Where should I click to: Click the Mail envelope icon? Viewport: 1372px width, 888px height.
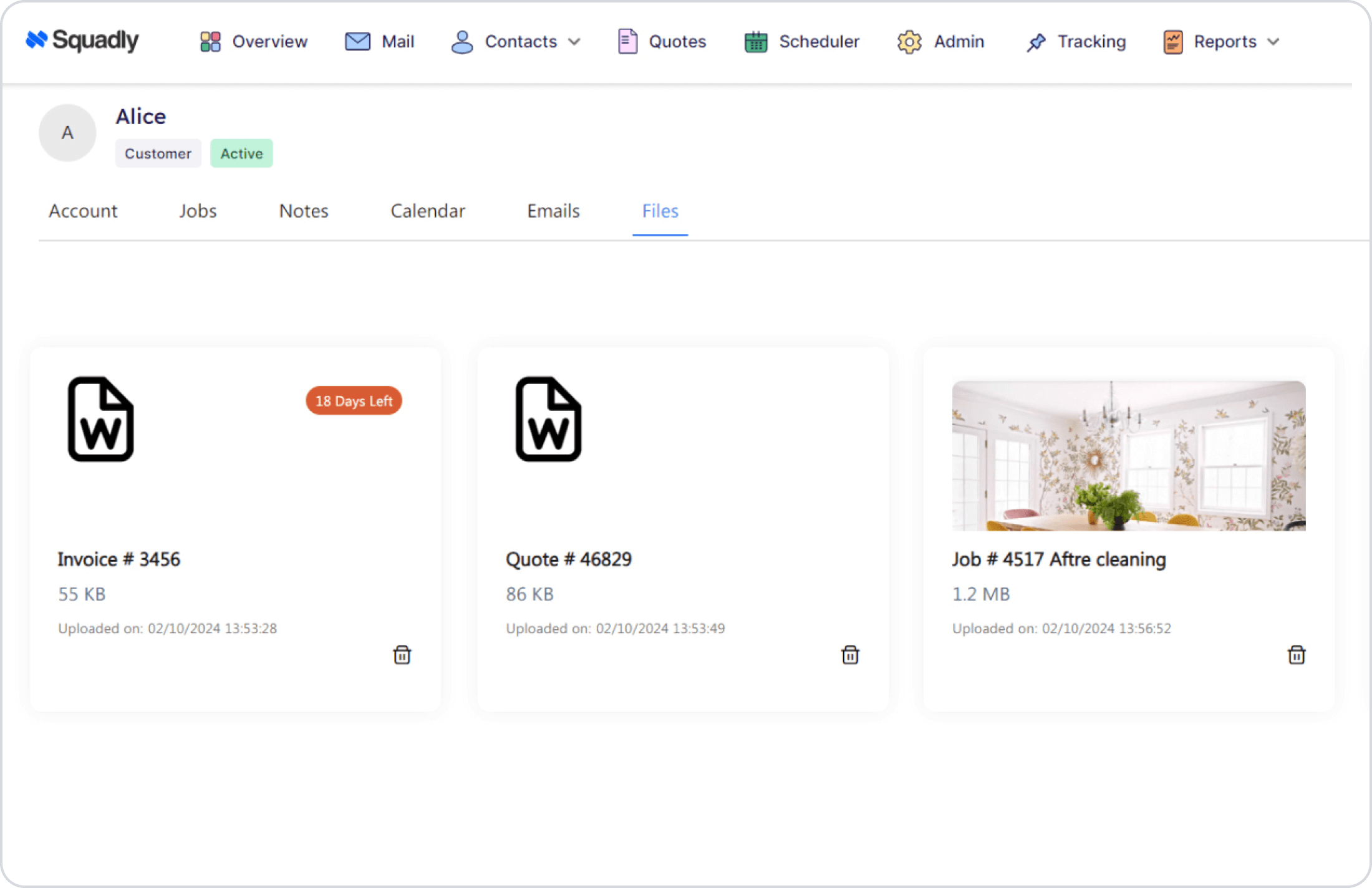click(357, 42)
